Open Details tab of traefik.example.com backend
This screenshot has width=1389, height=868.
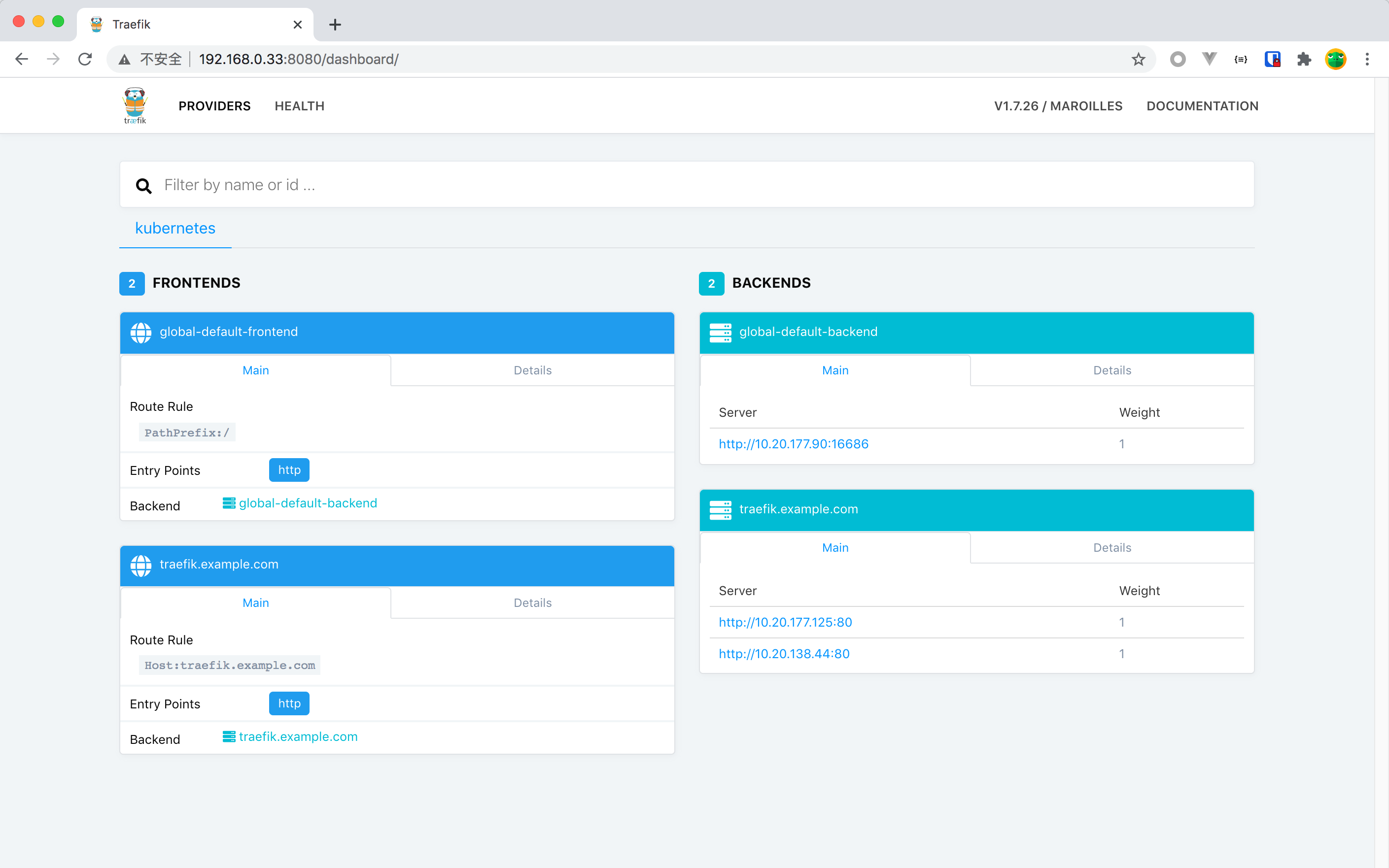click(x=1111, y=548)
